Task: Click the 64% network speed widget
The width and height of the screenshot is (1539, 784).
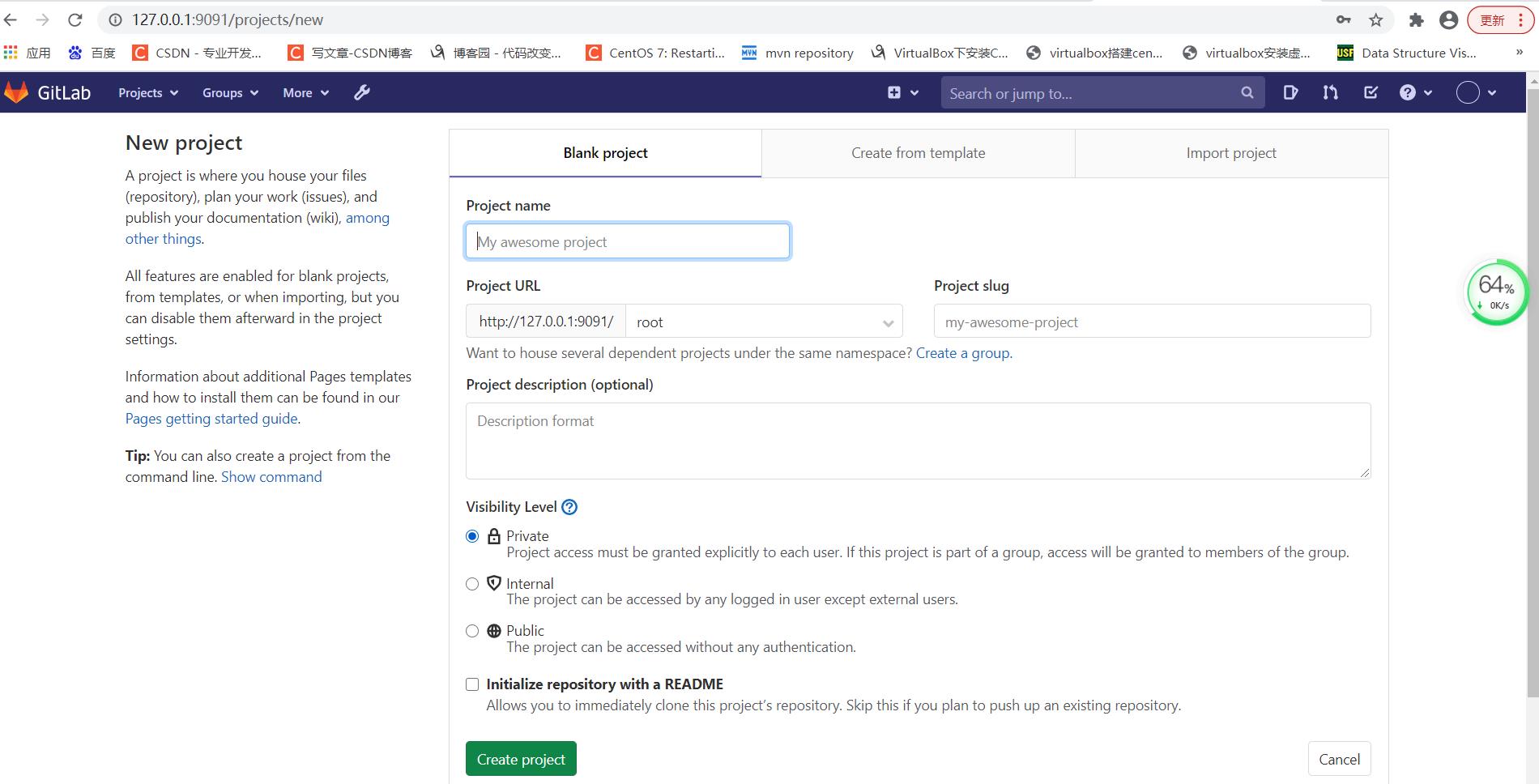Action: pyautogui.click(x=1497, y=292)
